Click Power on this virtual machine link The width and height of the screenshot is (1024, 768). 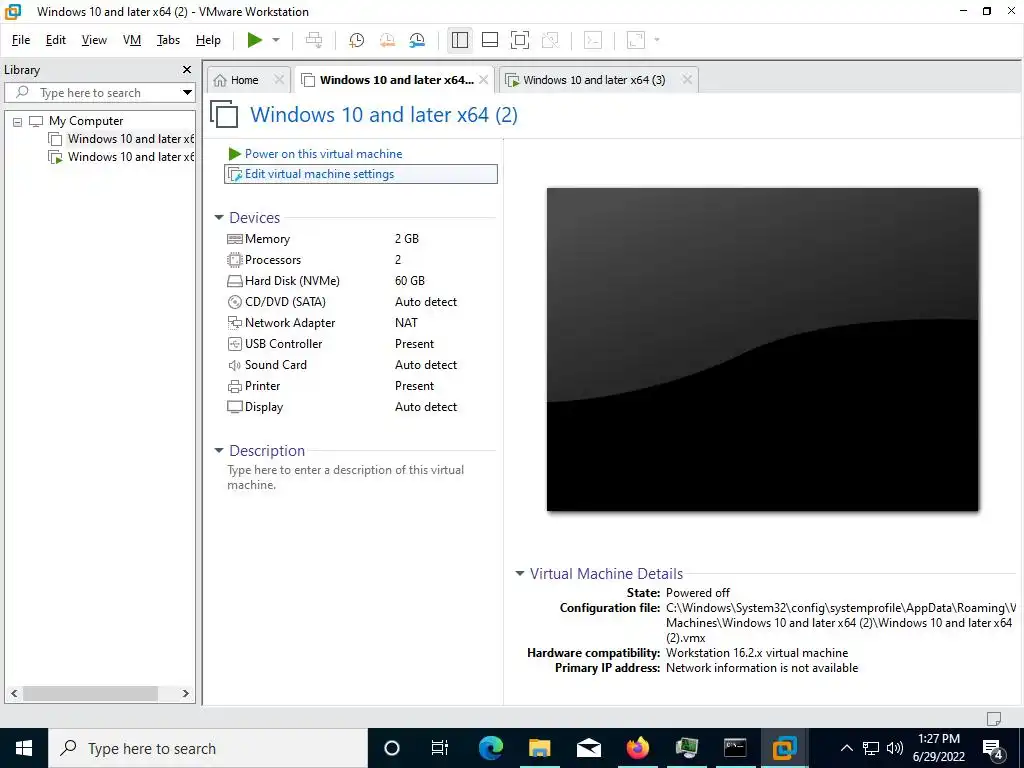323,154
